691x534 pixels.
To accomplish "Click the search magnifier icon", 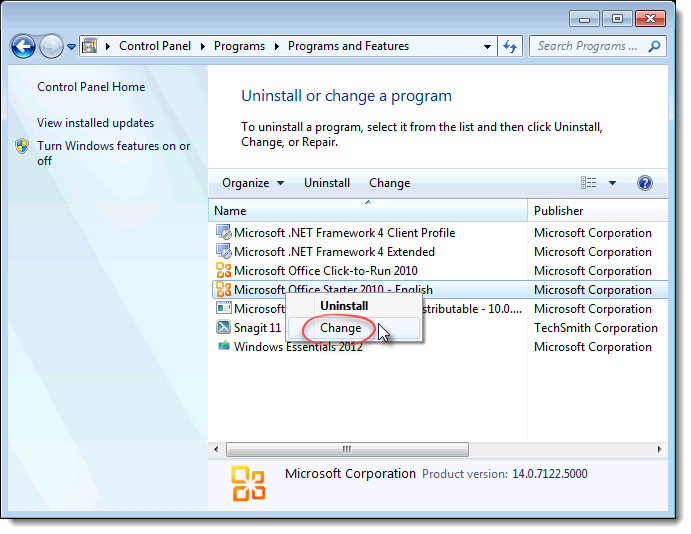I will pyautogui.click(x=654, y=46).
